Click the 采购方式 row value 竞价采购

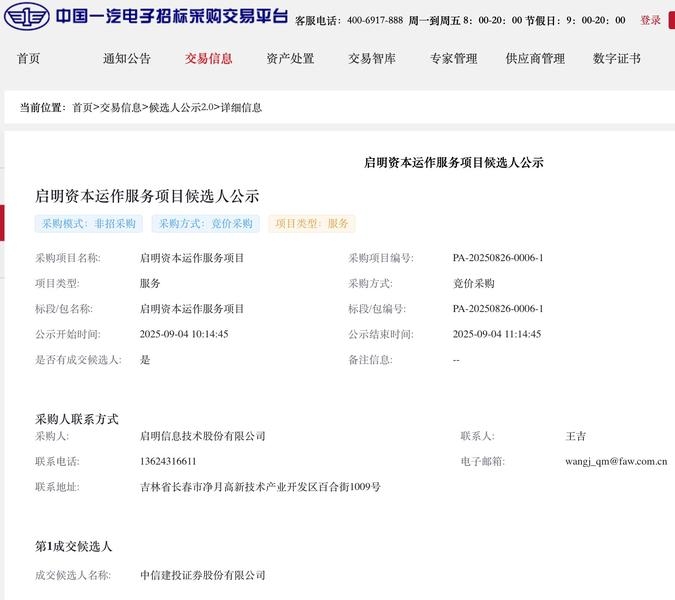pos(474,283)
